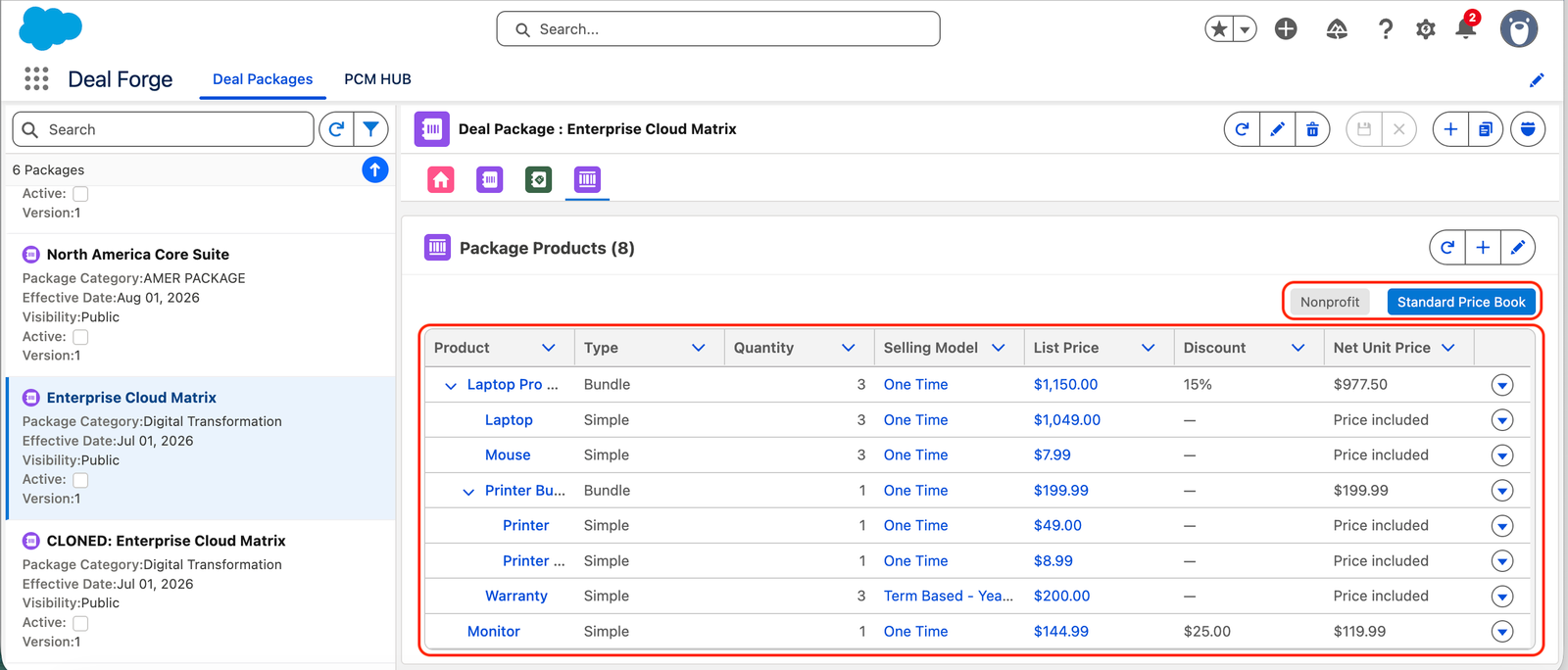Open the Setup gear icon
The height and width of the screenshot is (670, 1568).
click(1426, 29)
